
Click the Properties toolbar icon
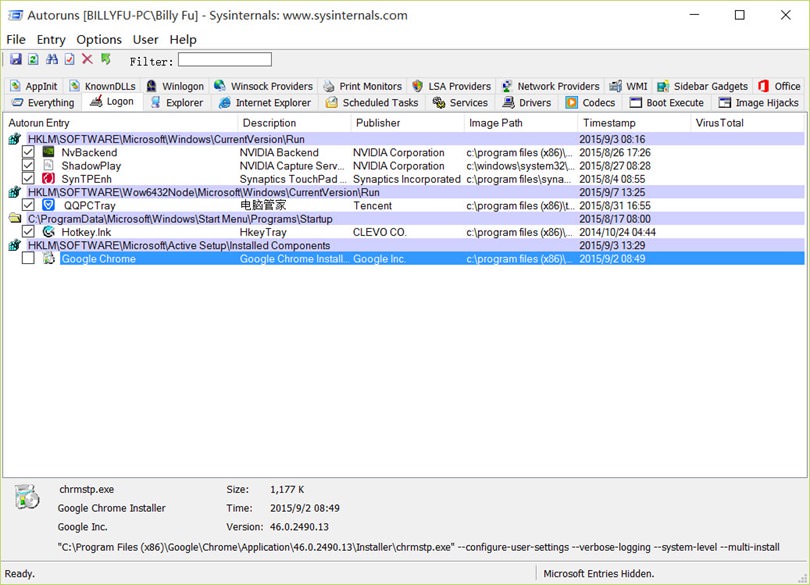[69, 59]
